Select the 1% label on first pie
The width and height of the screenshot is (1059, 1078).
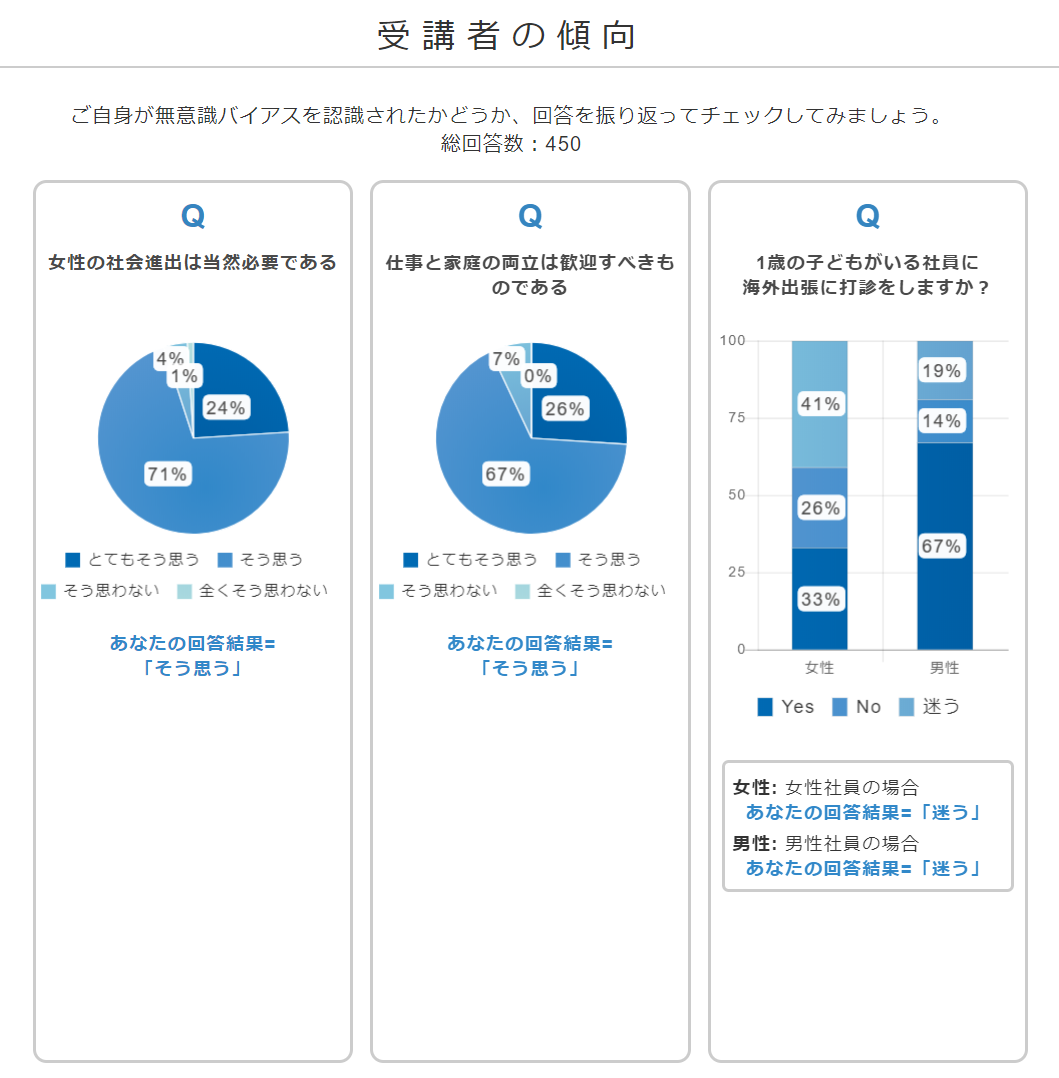[x=184, y=375]
